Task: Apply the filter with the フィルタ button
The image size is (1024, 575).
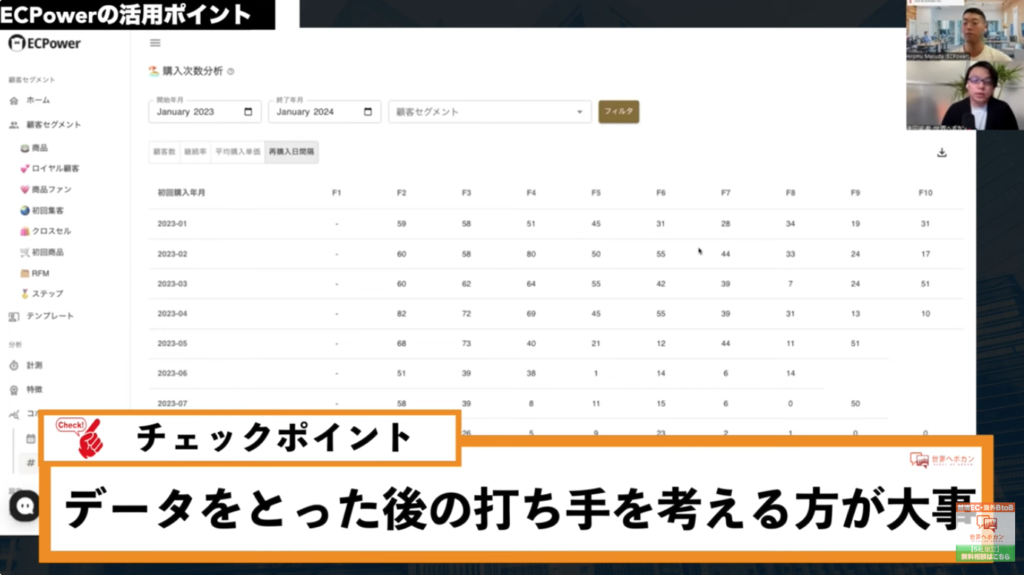Action: pyautogui.click(x=618, y=112)
